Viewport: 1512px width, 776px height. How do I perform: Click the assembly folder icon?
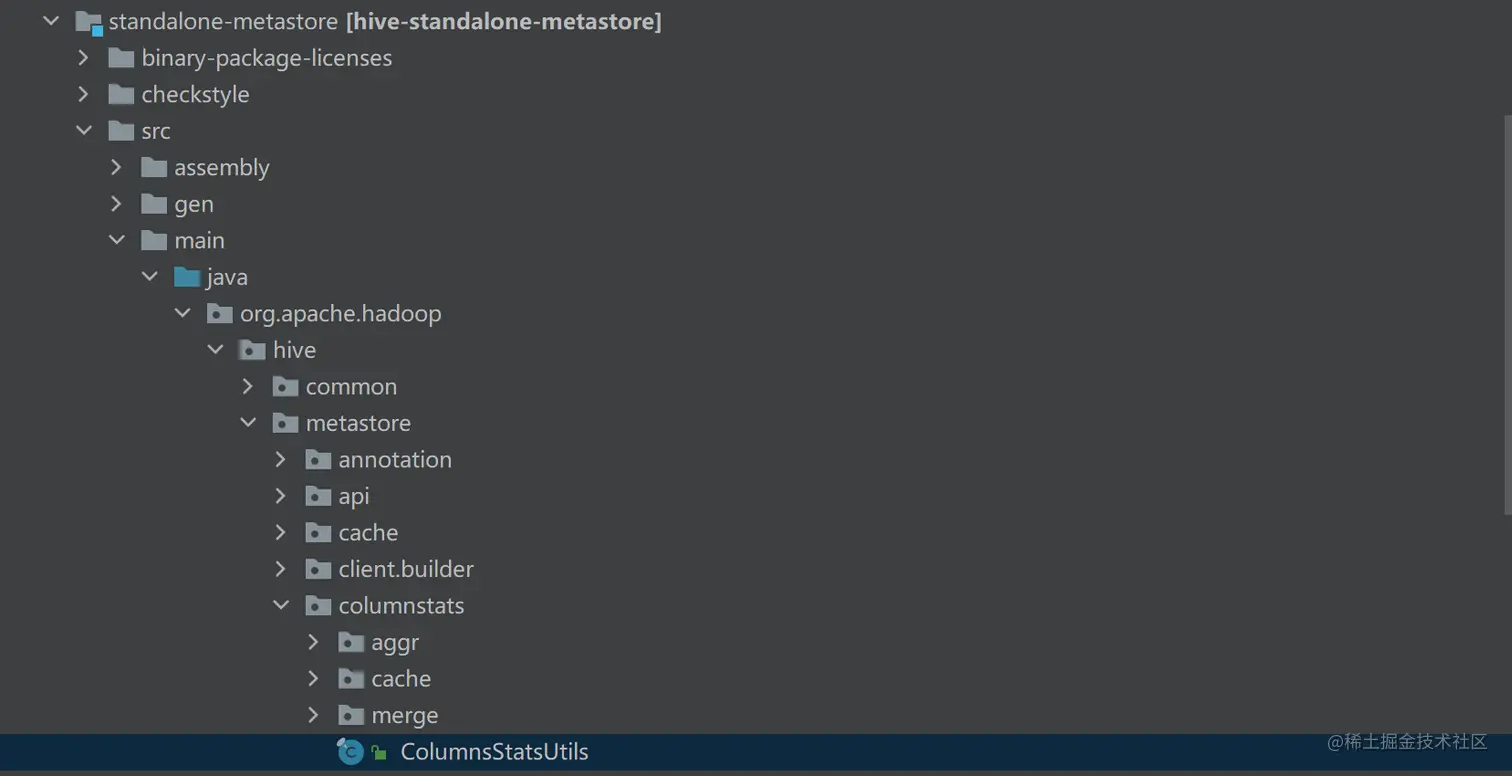click(154, 167)
